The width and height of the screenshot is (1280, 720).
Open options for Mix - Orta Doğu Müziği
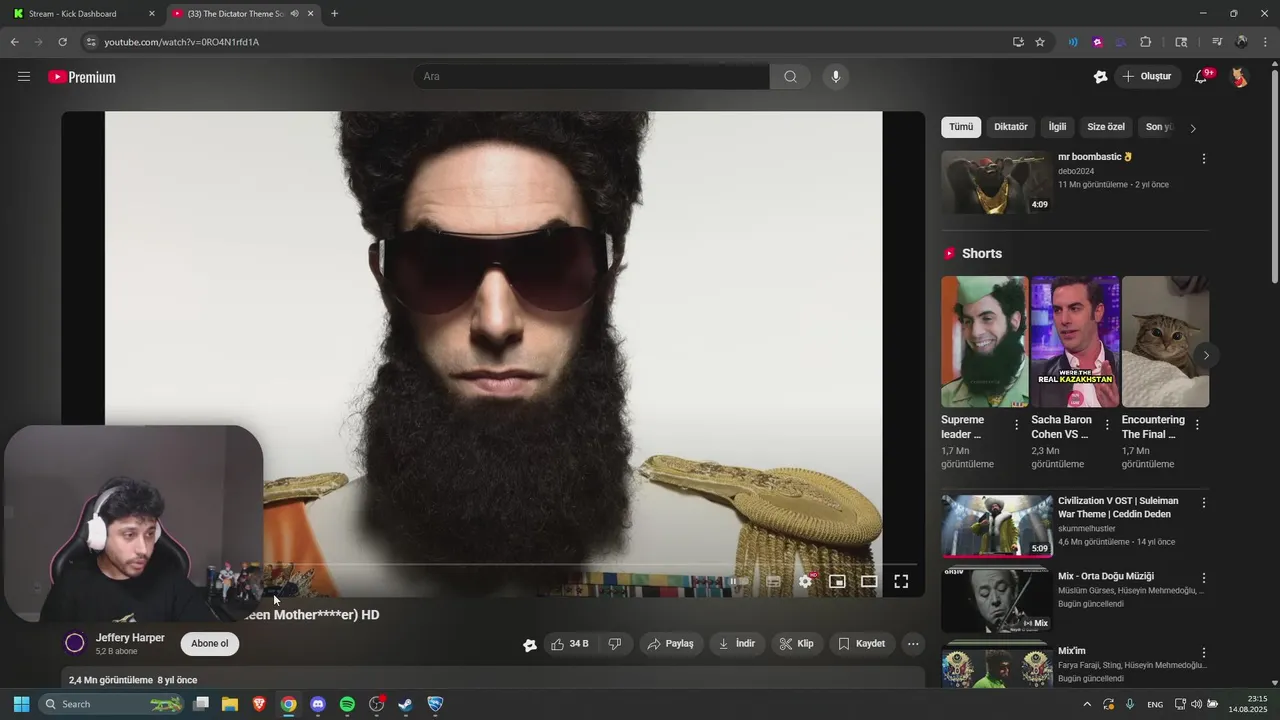tap(1203, 578)
